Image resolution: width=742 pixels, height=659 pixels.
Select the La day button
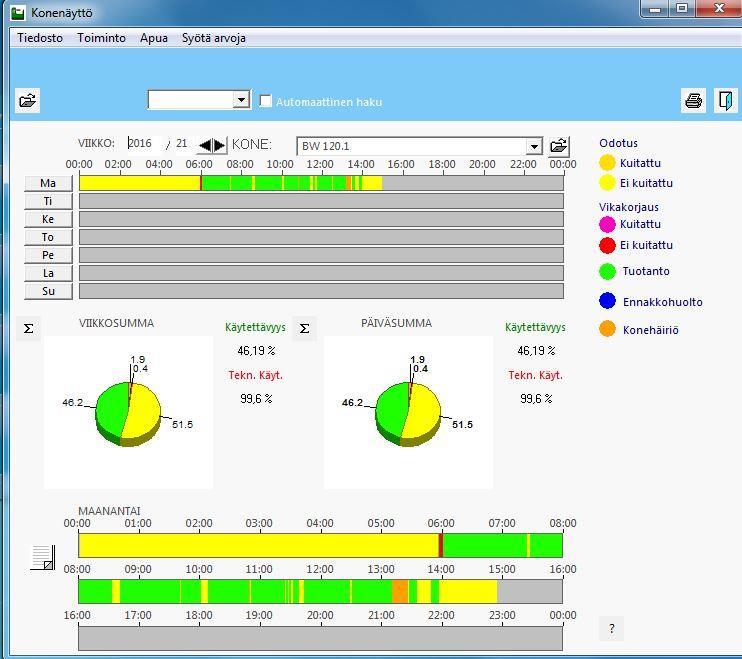48,273
